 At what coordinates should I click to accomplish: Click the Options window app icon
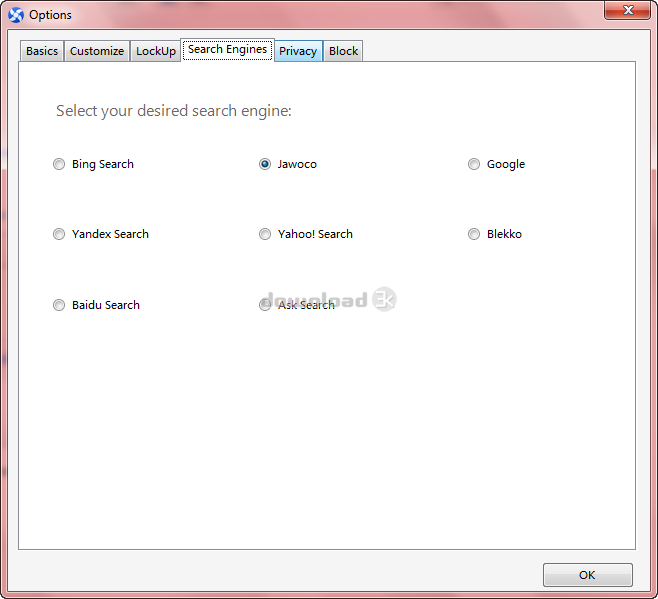tap(15, 15)
